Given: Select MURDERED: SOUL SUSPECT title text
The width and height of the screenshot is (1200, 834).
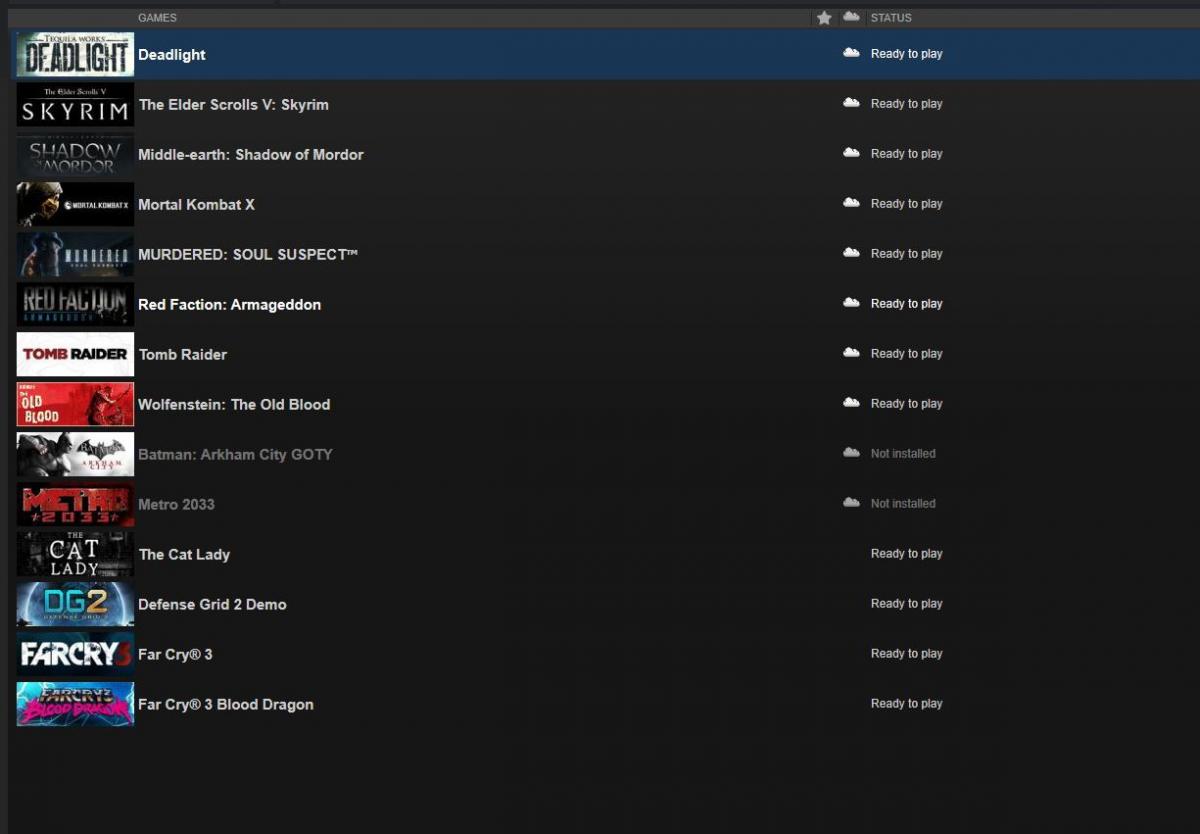Looking at the screenshot, I should point(248,255).
